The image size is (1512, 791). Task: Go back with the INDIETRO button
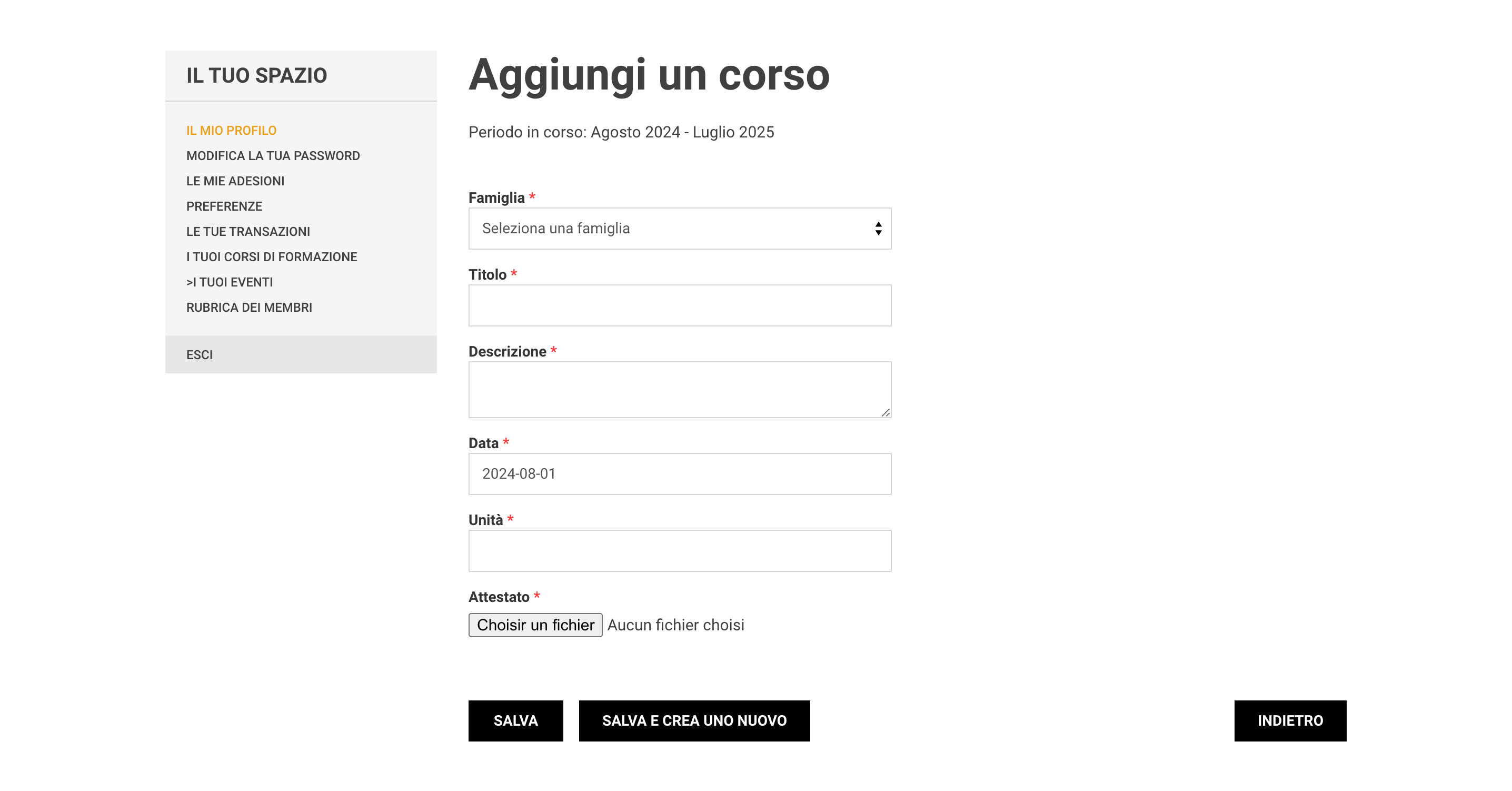click(1289, 720)
